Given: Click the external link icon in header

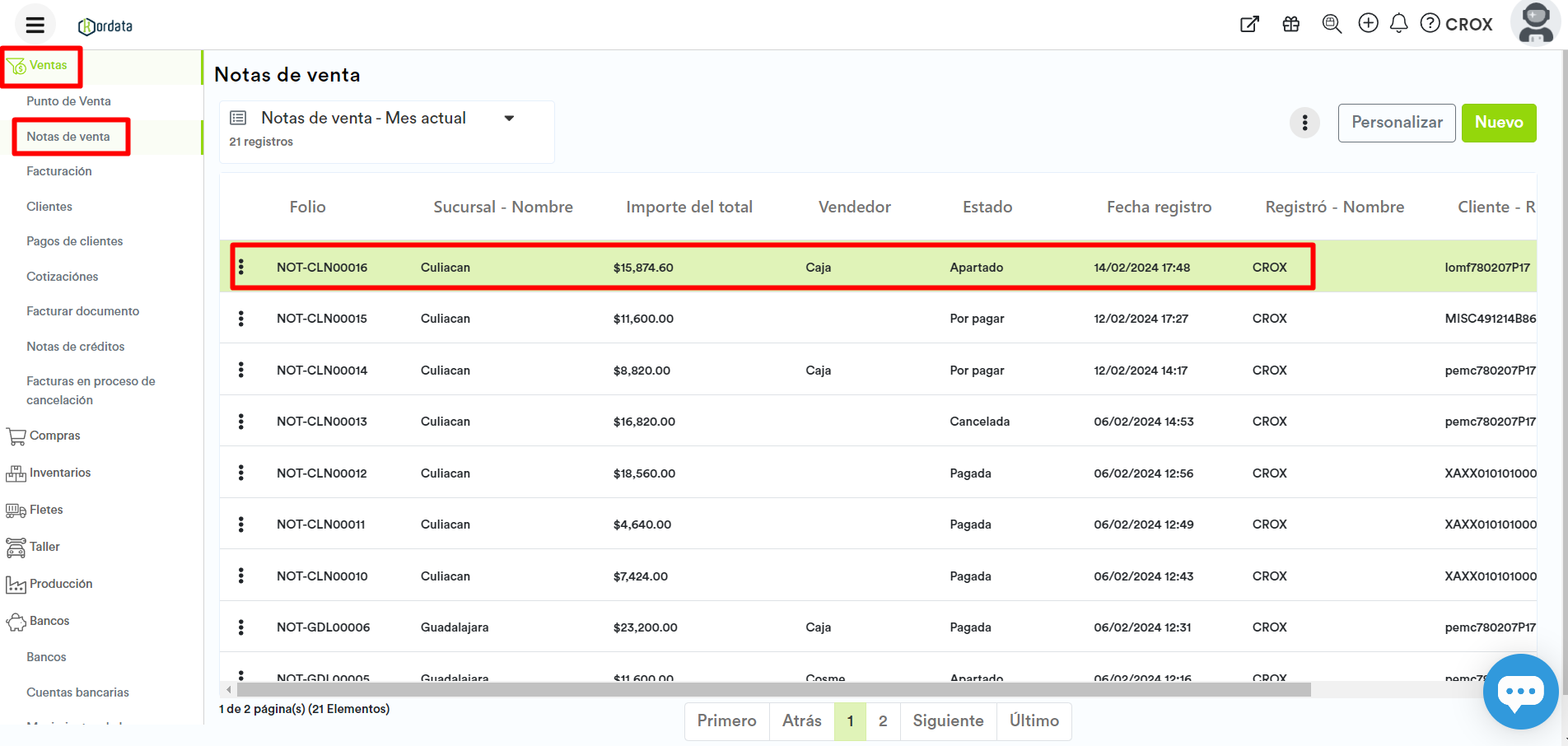Looking at the screenshot, I should point(1249,24).
